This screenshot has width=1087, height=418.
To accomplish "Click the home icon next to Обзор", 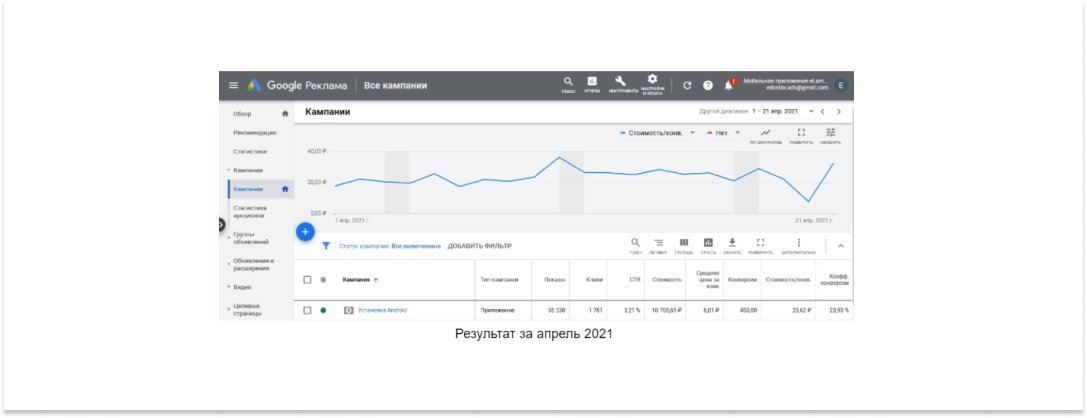I will [285, 114].
